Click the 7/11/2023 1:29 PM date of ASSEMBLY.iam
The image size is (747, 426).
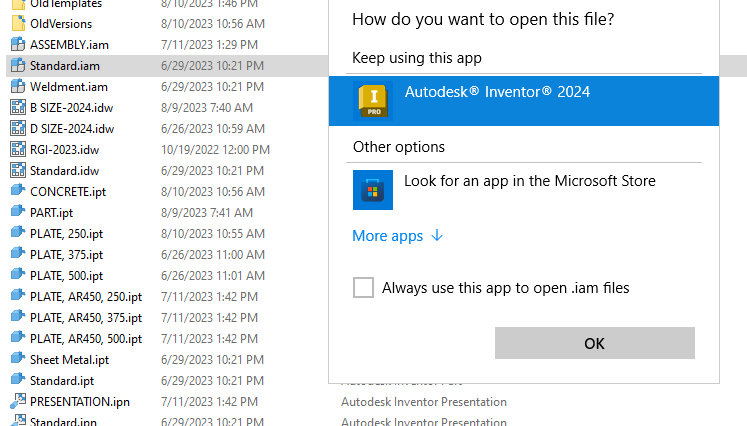(209, 45)
